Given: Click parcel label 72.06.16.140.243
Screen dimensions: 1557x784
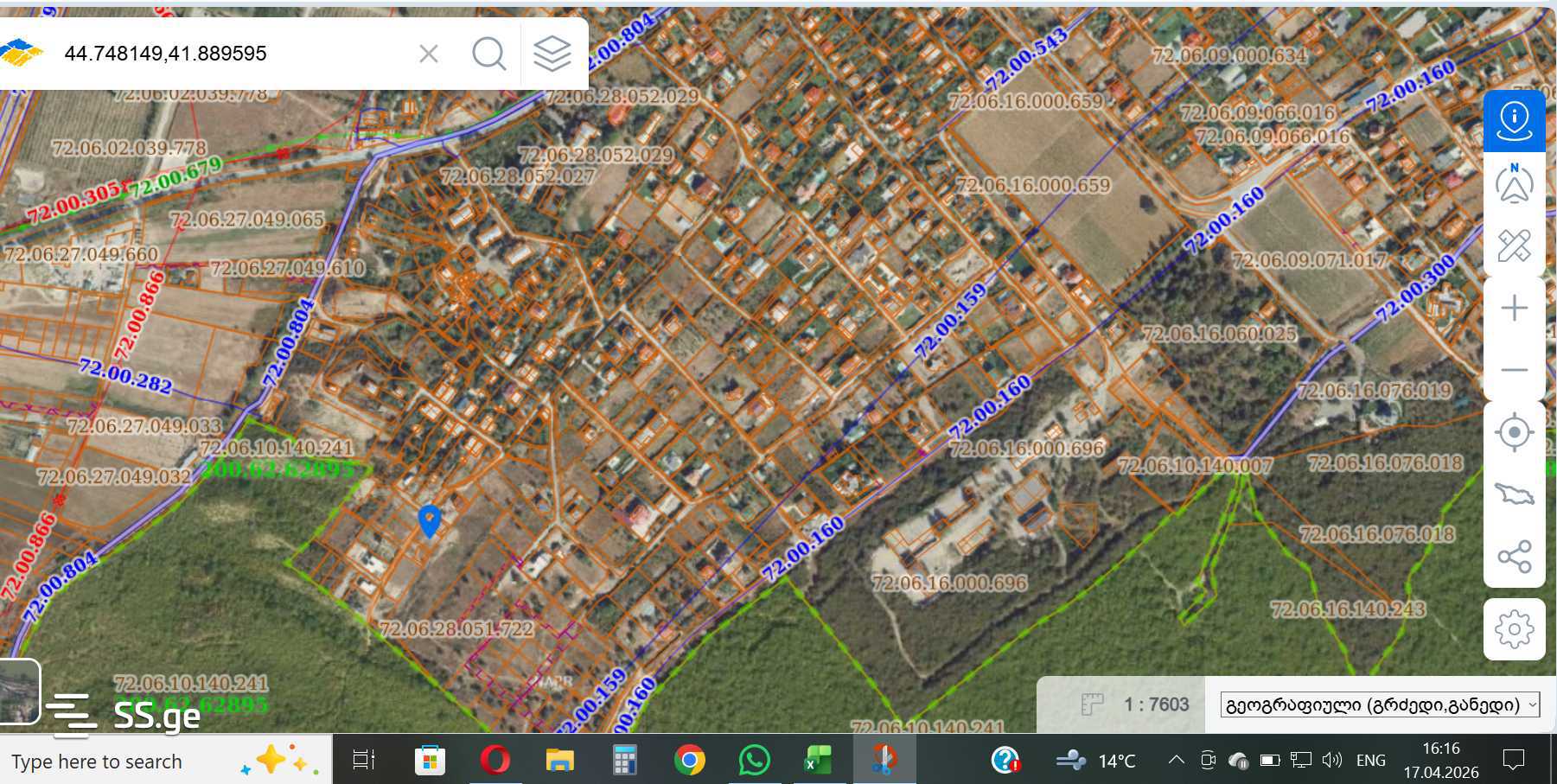Looking at the screenshot, I should click(1348, 609).
